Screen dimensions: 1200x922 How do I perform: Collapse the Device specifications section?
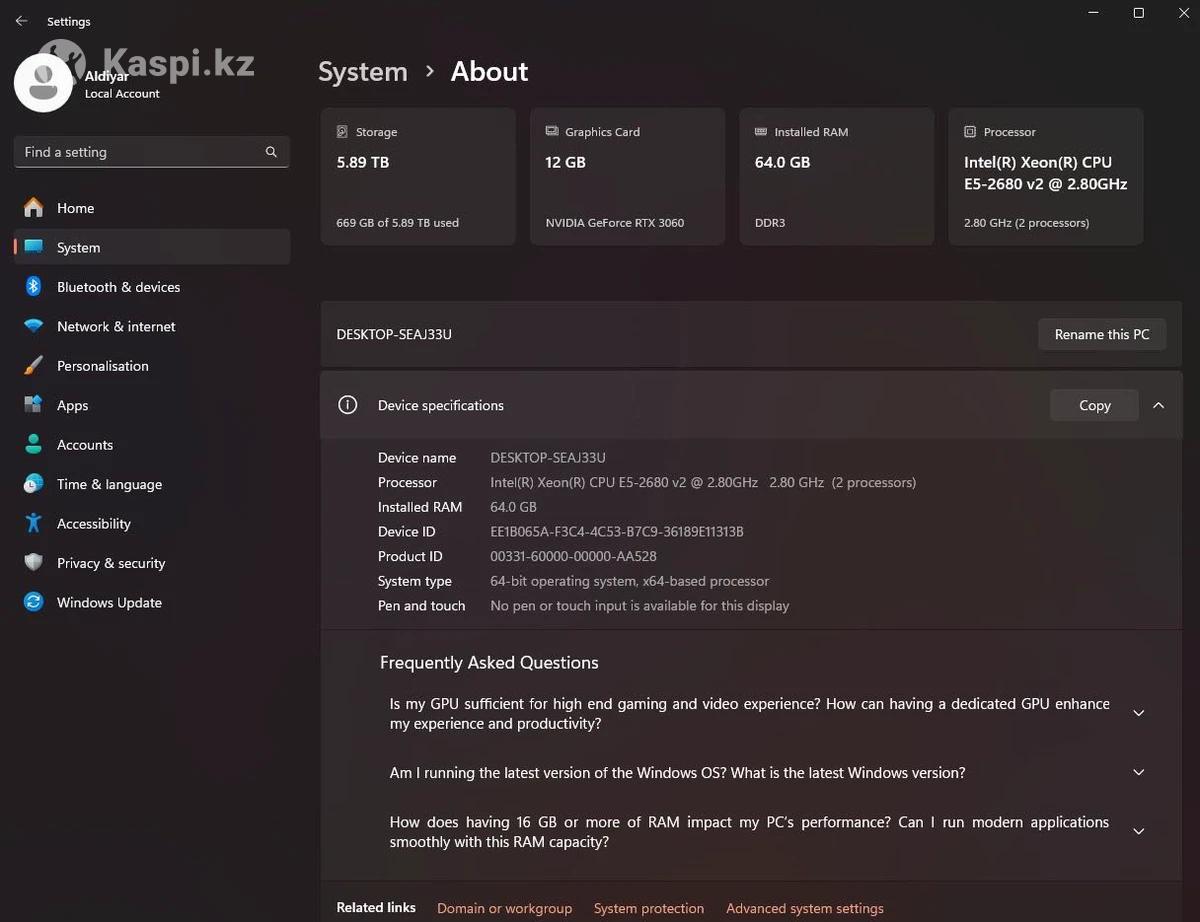pyautogui.click(x=1158, y=405)
